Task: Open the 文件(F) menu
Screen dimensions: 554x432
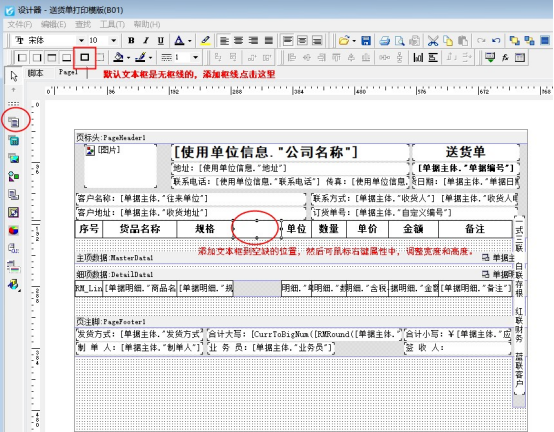Action: [20, 24]
